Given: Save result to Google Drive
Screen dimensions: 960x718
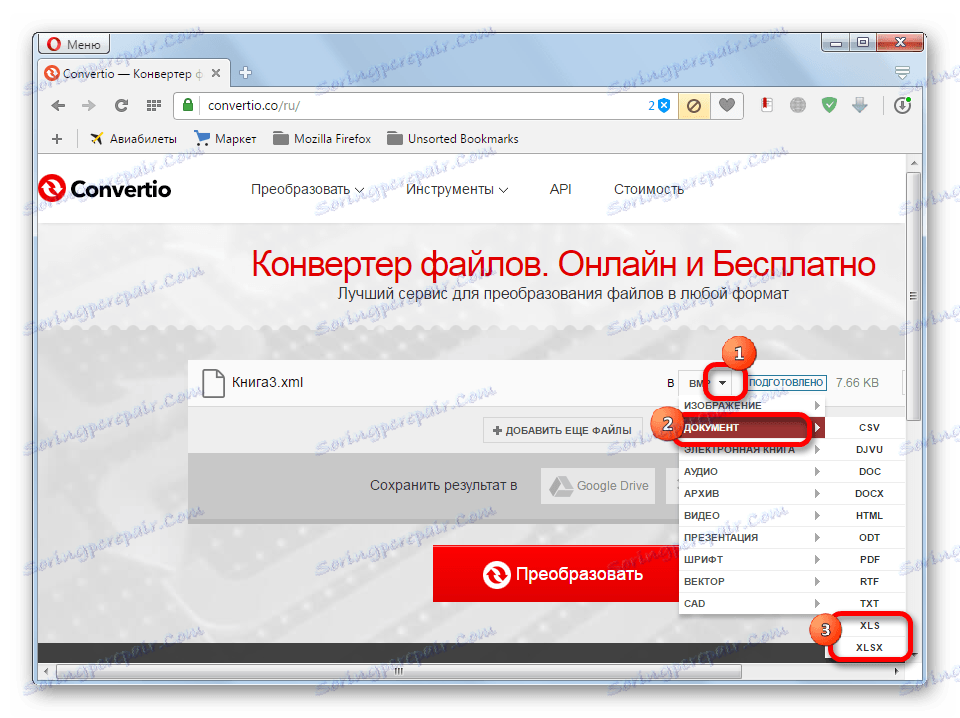Looking at the screenshot, I should (598, 486).
